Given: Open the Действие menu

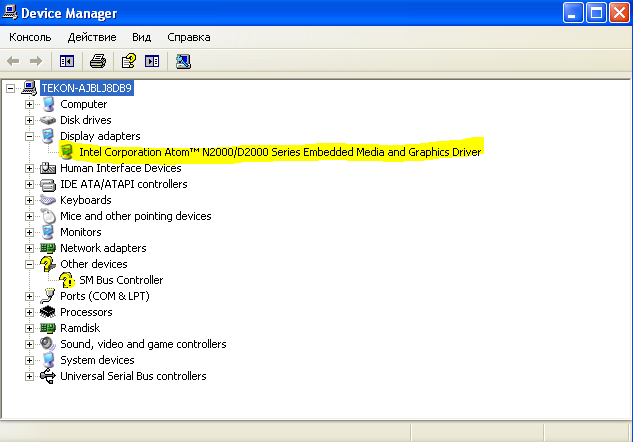Looking at the screenshot, I should pyautogui.click(x=92, y=37).
